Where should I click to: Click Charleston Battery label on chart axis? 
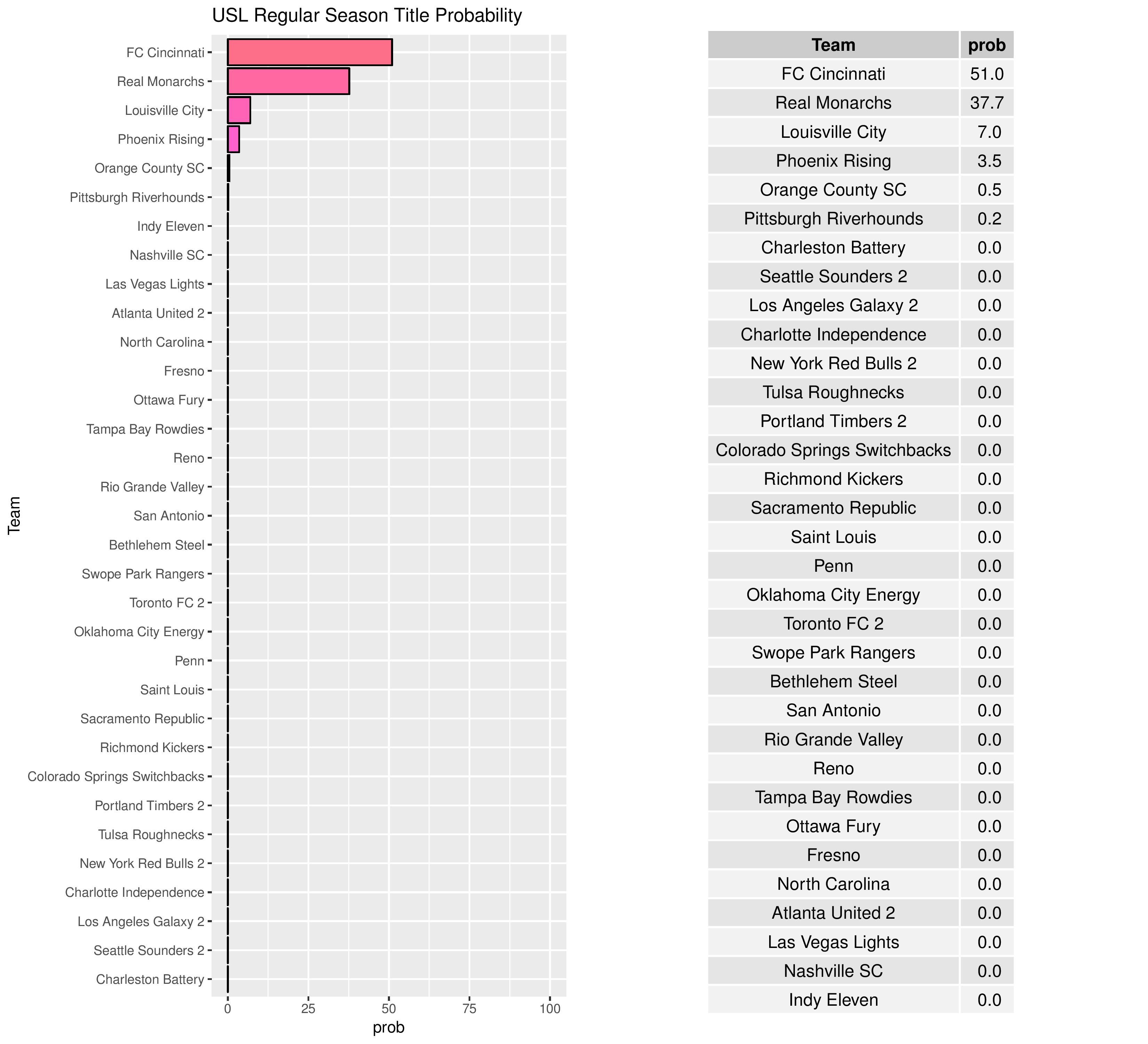[150, 980]
